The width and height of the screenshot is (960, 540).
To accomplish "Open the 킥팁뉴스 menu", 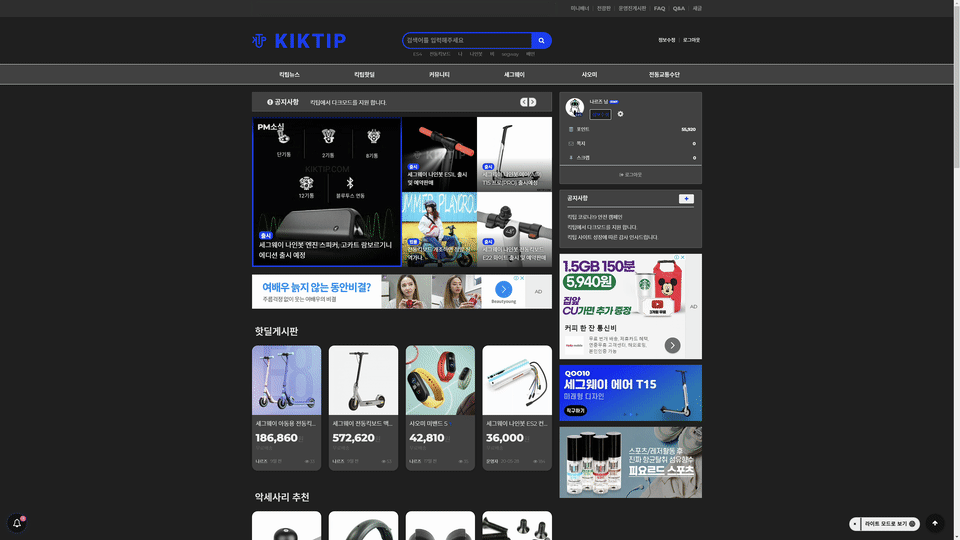I will click(290, 75).
